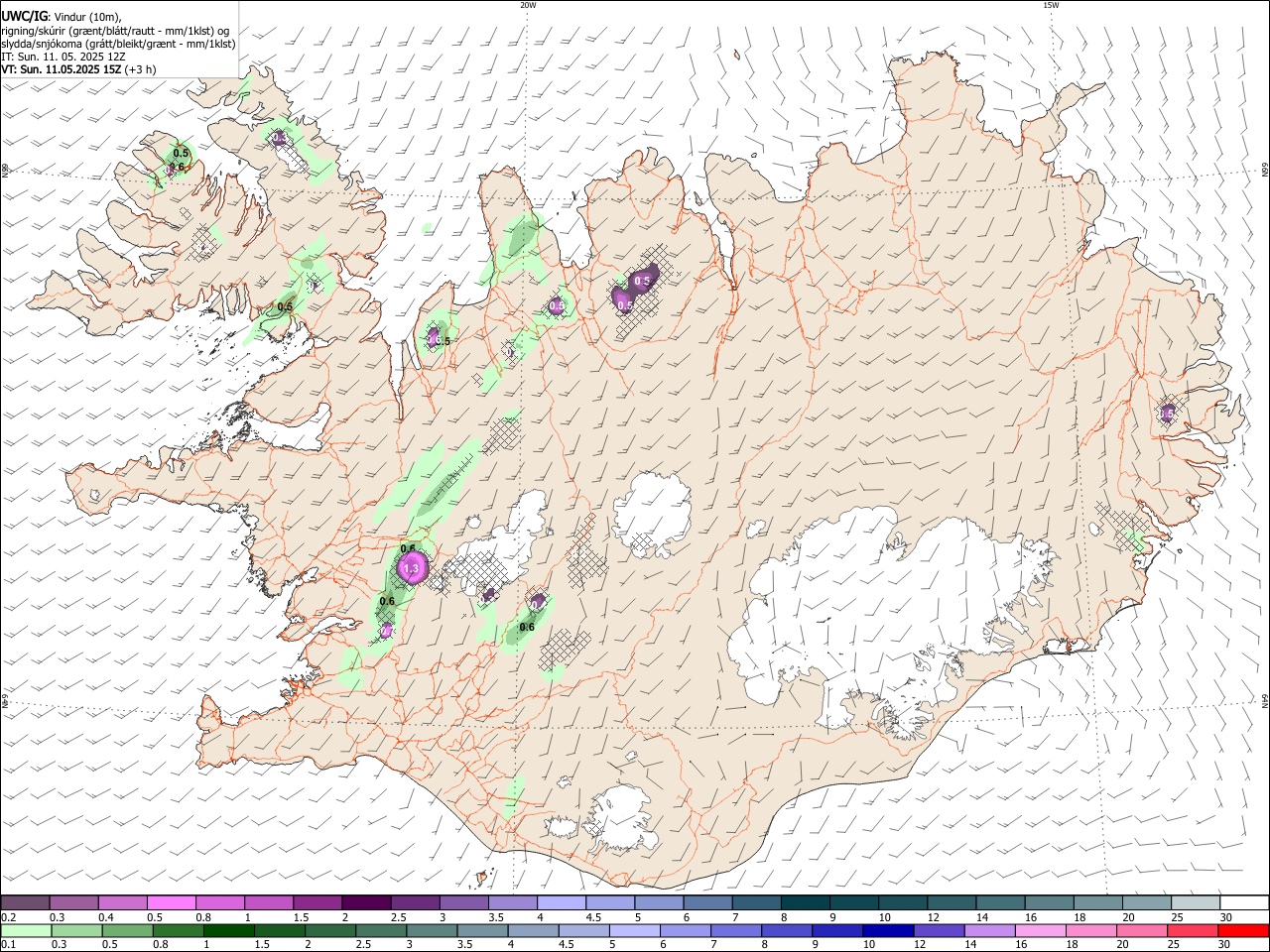Click the darkest purple swatch at 2, upper scale
The width and height of the screenshot is (1270, 952).
click(365, 902)
